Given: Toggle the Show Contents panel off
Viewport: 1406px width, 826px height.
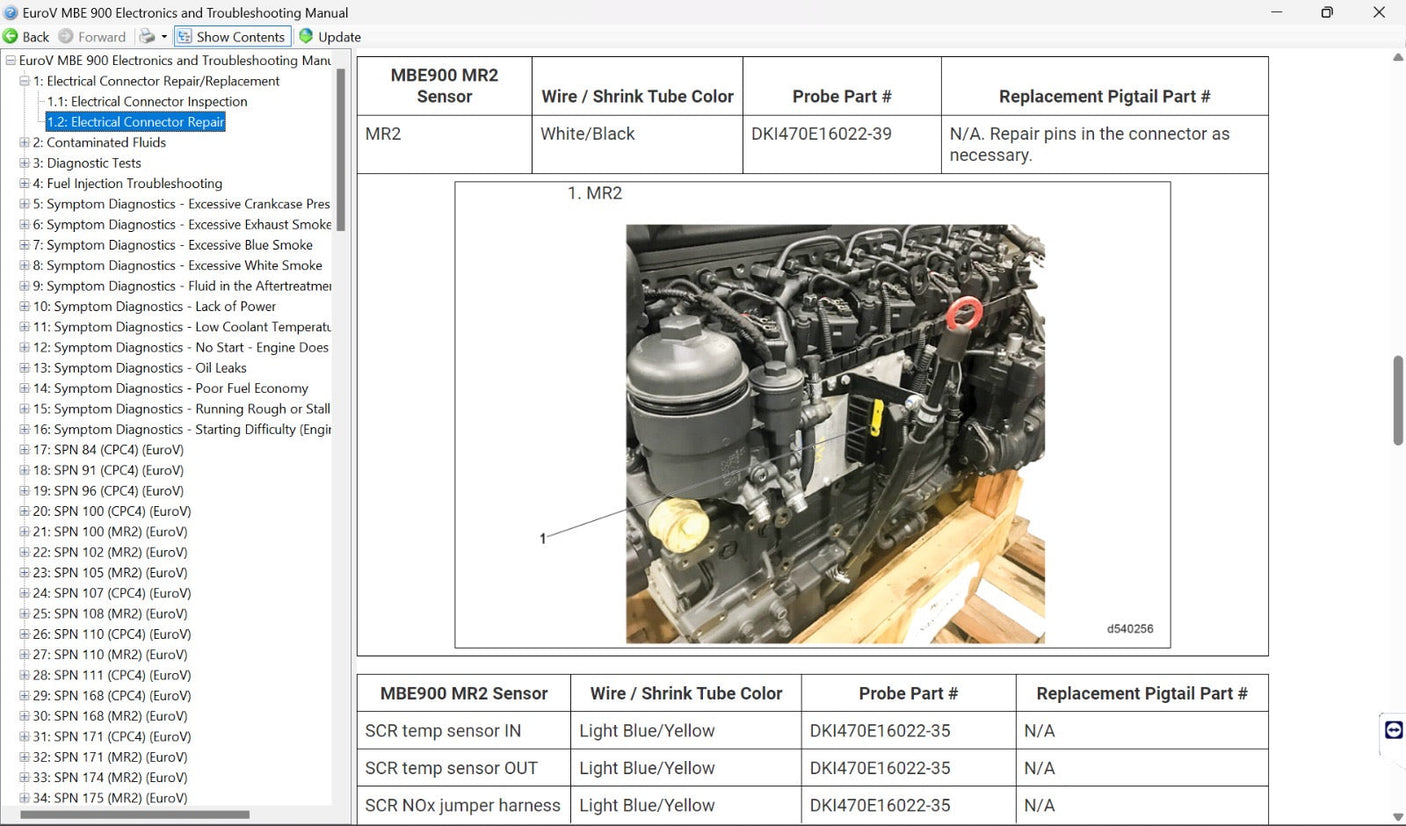Looking at the screenshot, I should 232,36.
